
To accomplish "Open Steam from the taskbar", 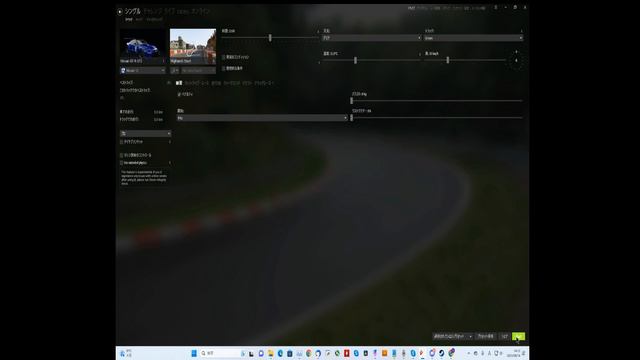I will (x=442, y=353).
